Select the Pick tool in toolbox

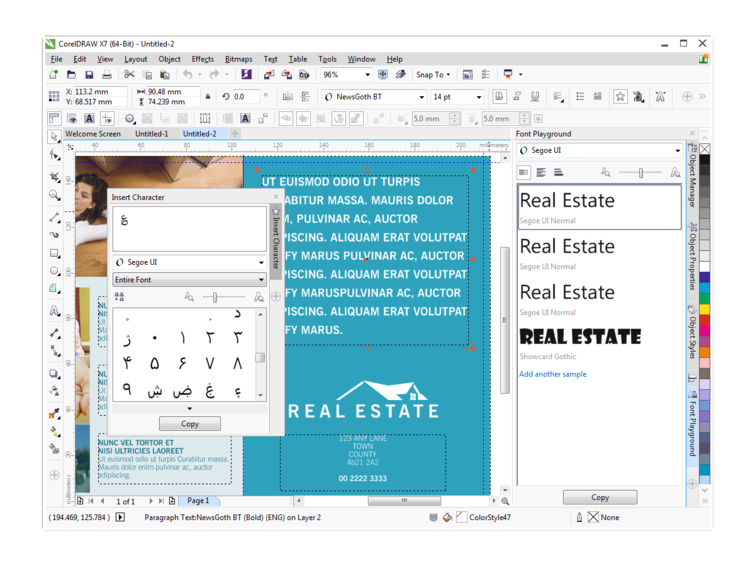point(54,137)
